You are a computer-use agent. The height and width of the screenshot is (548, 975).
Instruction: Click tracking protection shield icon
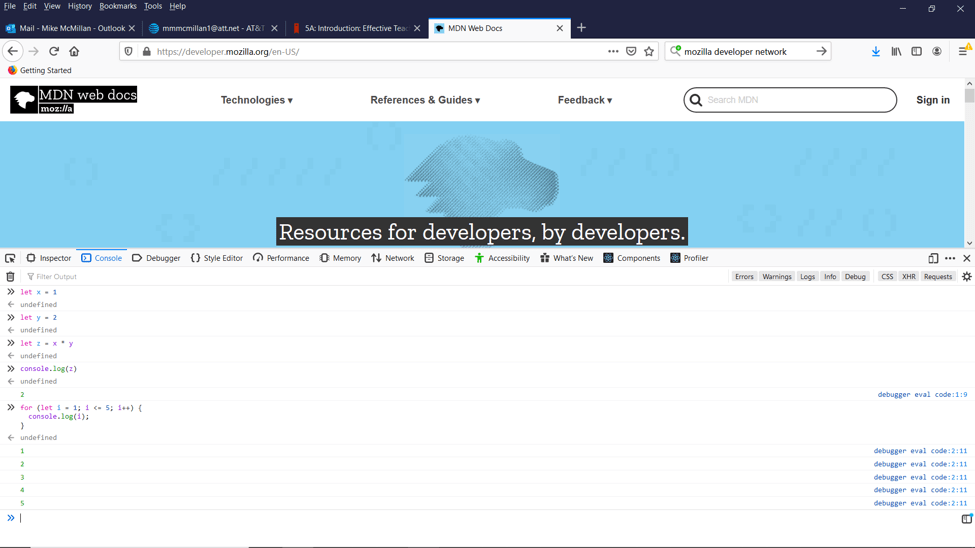tap(129, 52)
